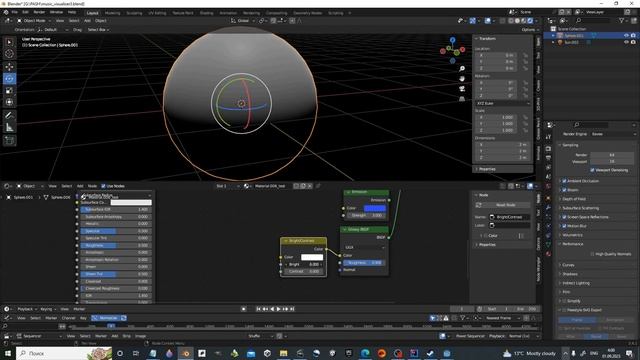Open viewport Add menu

point(87,20)
